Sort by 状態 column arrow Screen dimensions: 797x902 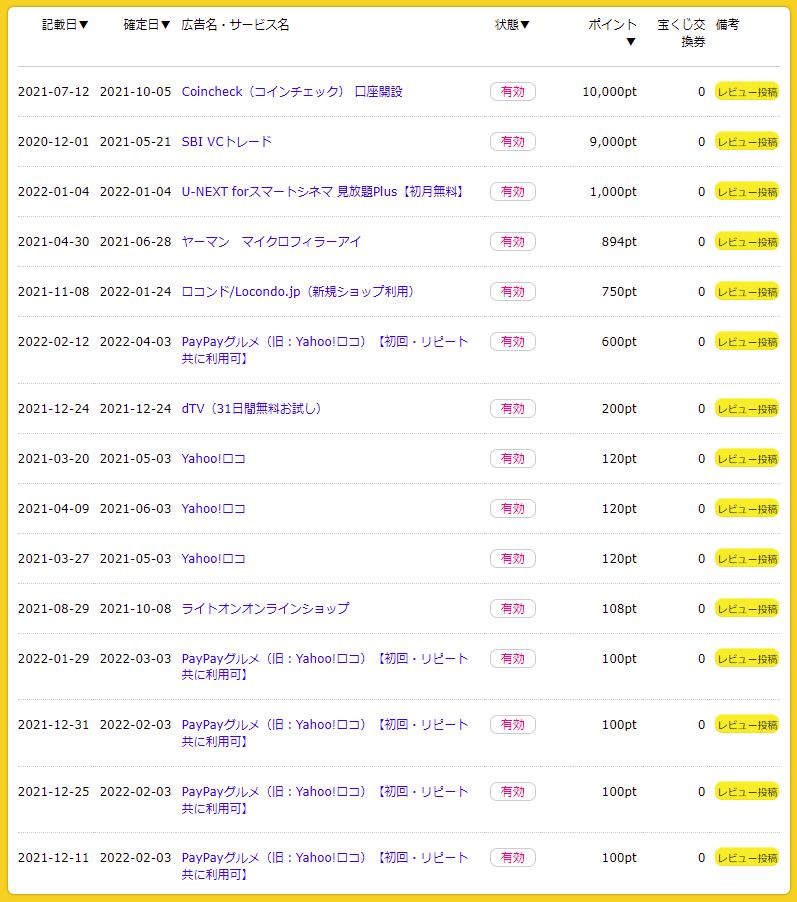(525, 24)
